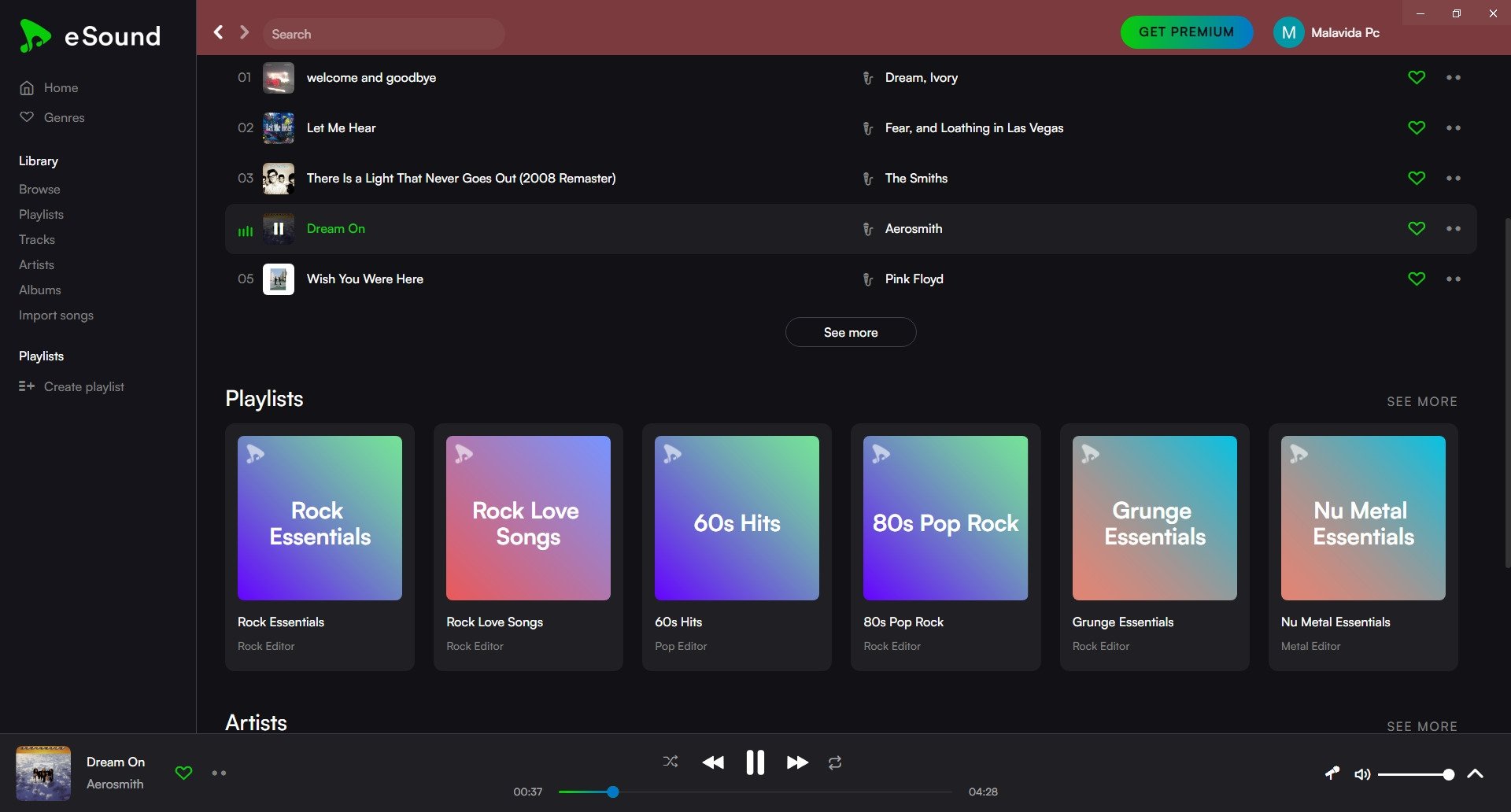Toggle the heart on the Dream On row
Viewport: 1511px width, 812px height.
pos(1417,228)
